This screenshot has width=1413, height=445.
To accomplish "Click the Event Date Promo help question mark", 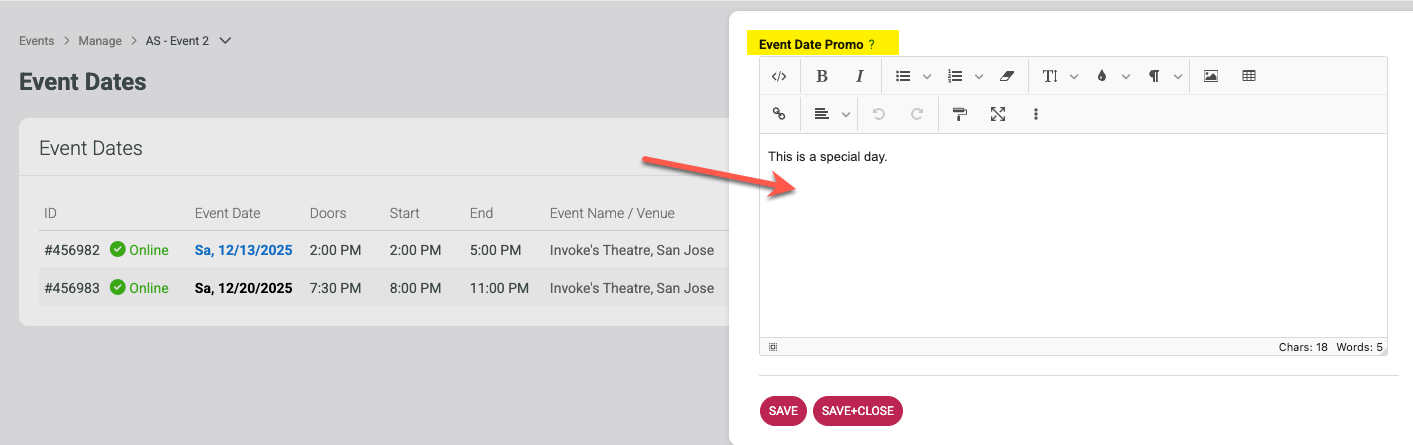I will pyautogui.click(x=871, y=45).
